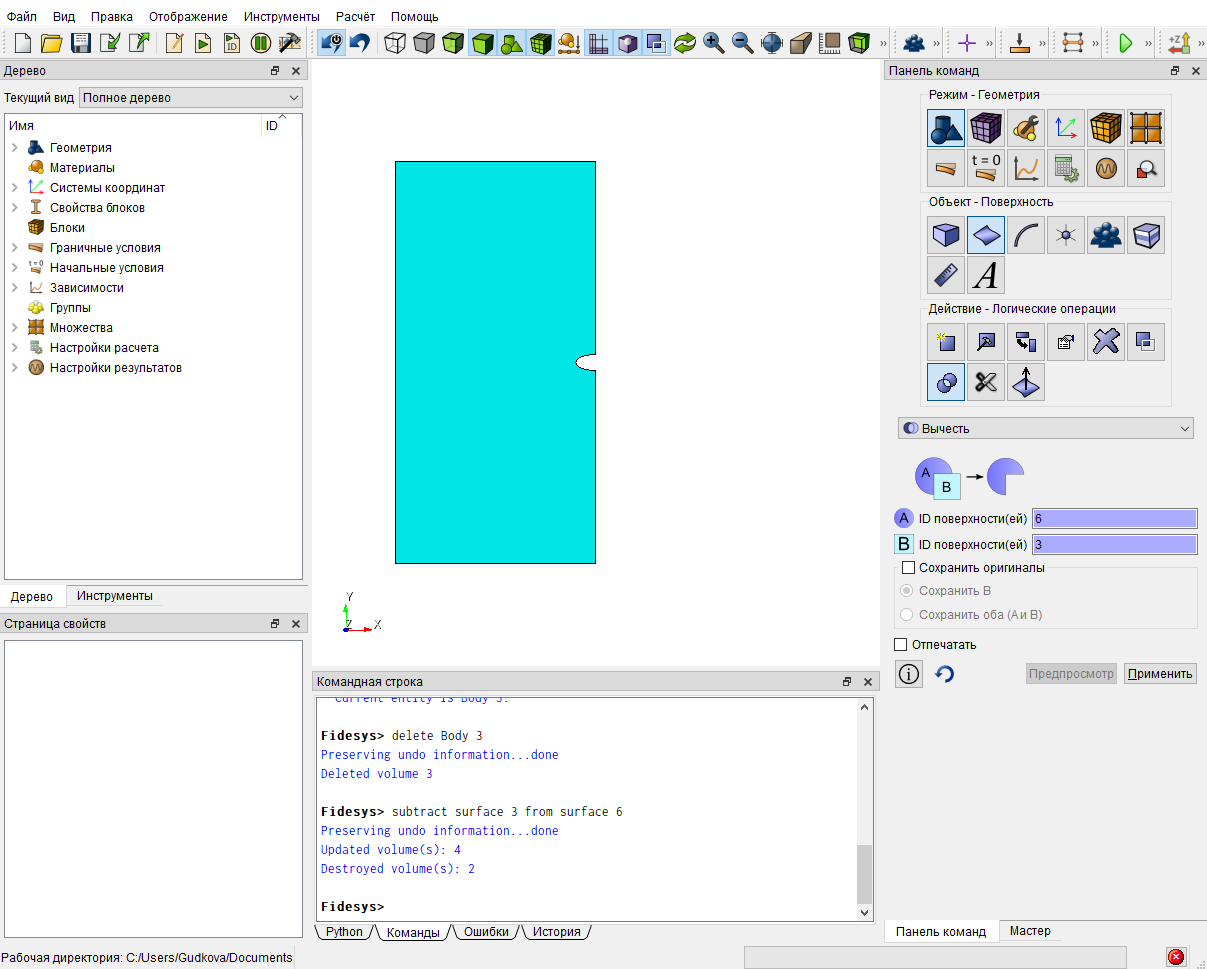
Task: Select the Volume object icon
Action: point(946,235)
